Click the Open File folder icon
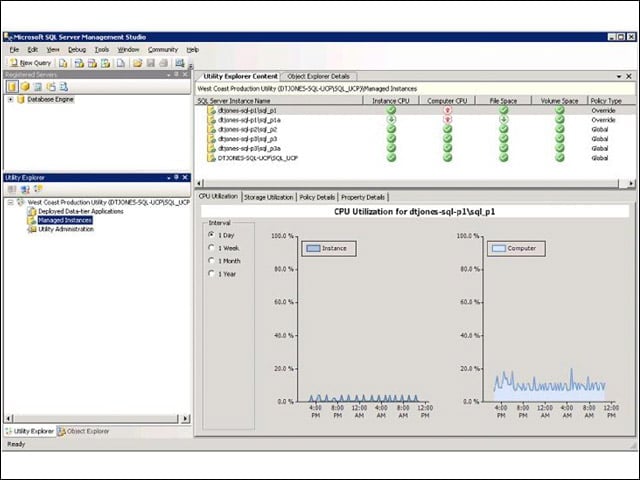This screenshot has width=640, height=480. 138,63
